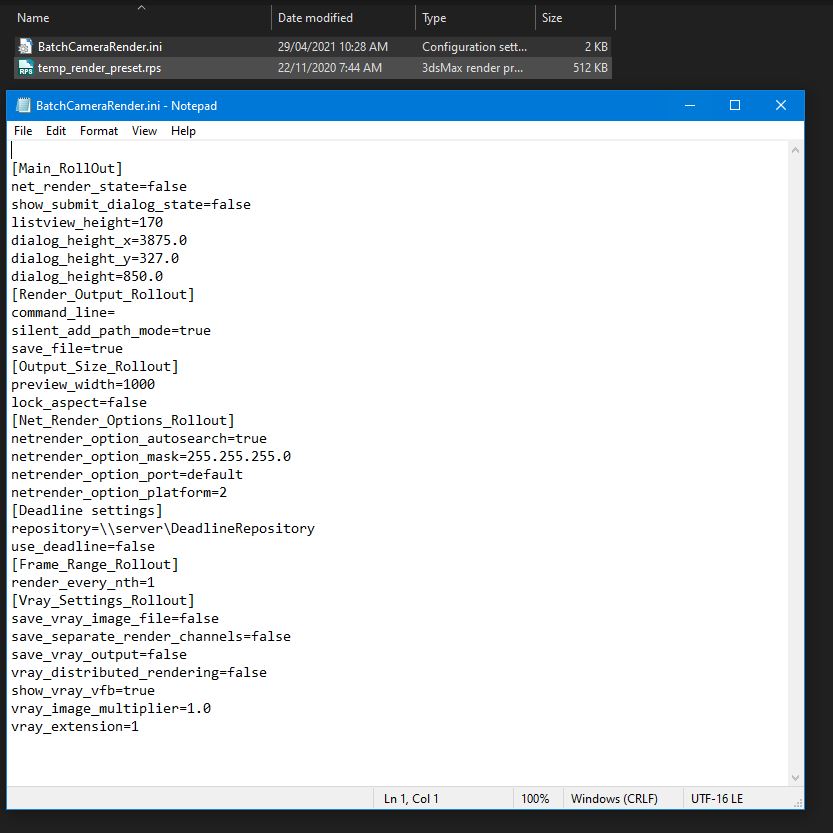This screenshot has width=833, height=833.
Task: Click the [Vray_Settings_Rollout] section line
Action: (x=103, y=601)
